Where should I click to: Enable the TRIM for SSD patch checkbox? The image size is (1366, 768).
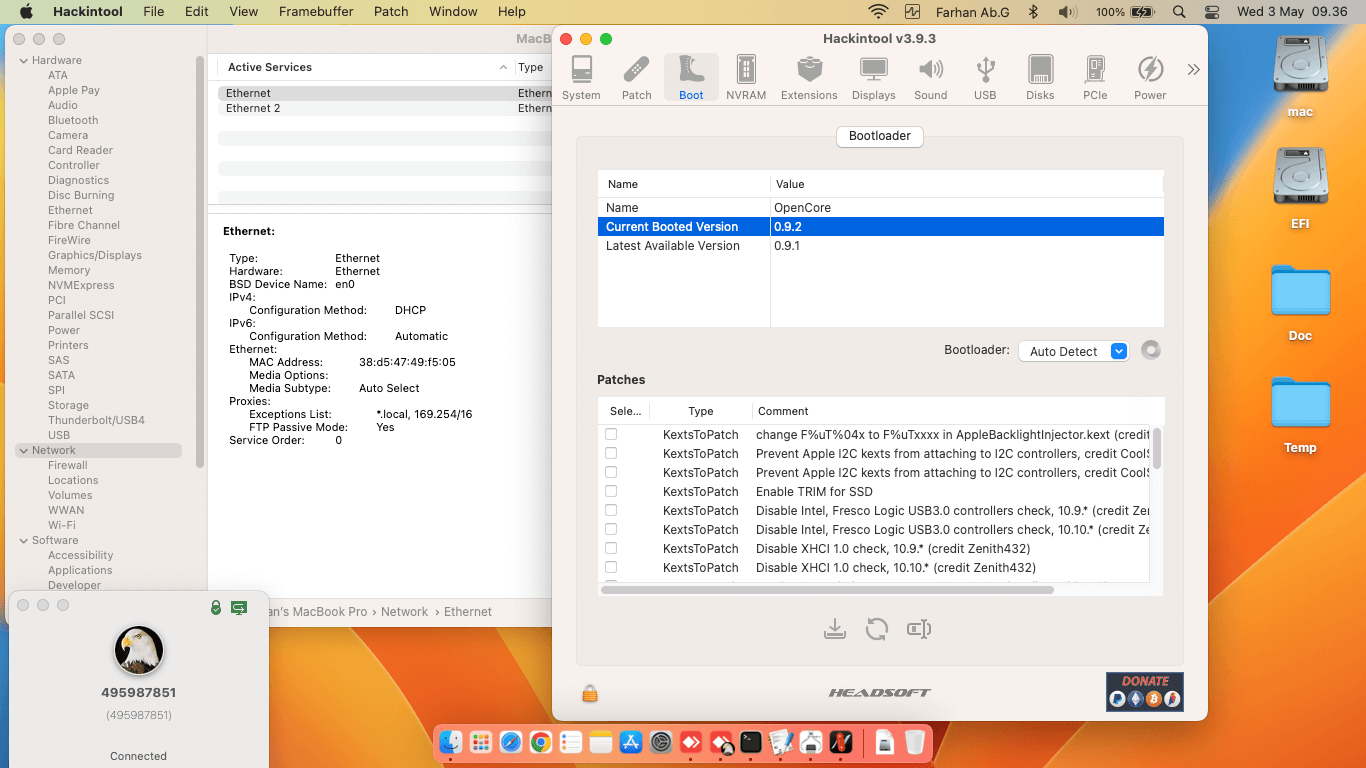(611, 491)
